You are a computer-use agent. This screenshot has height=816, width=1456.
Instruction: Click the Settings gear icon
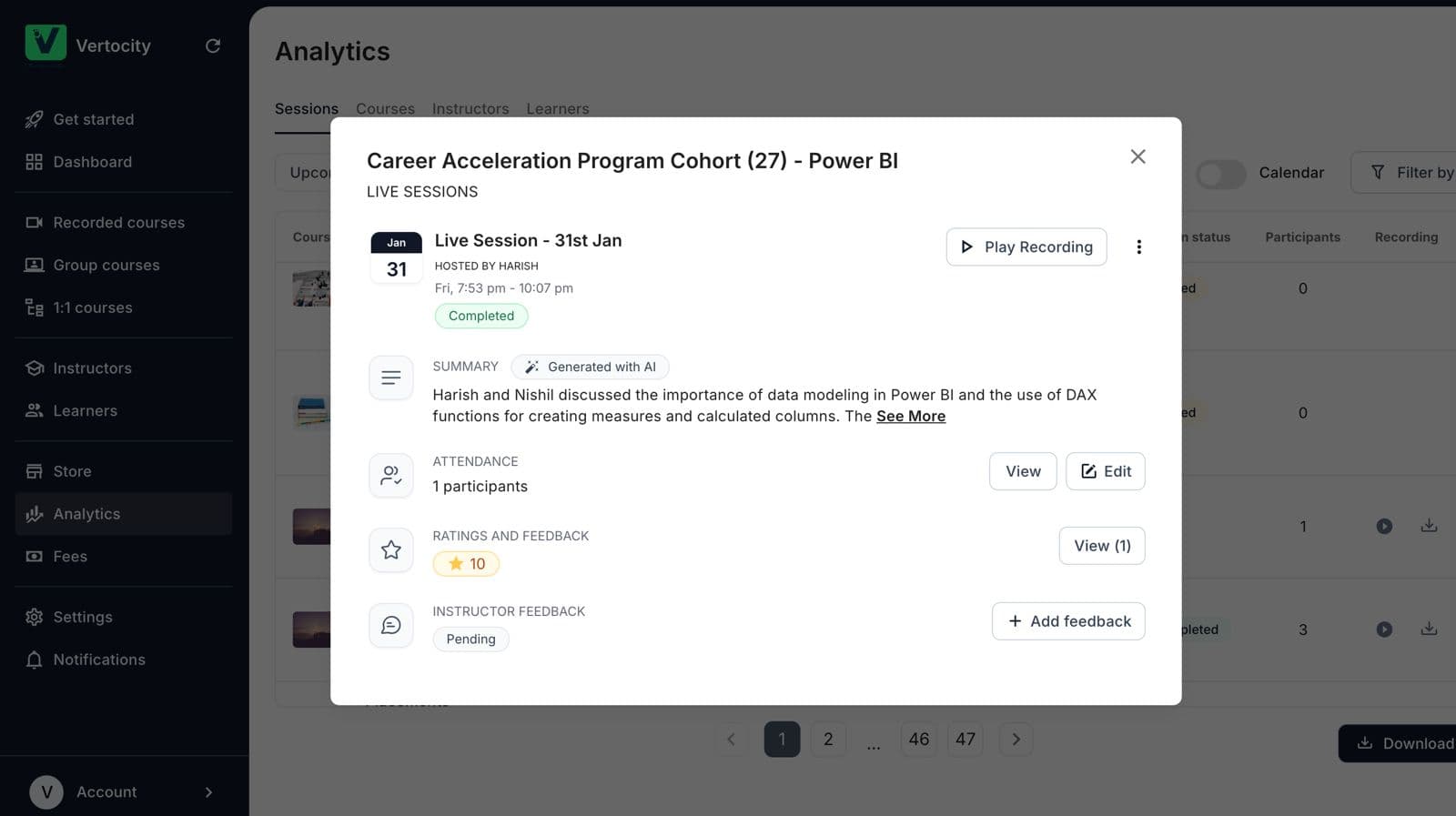[x=35, y=617]
